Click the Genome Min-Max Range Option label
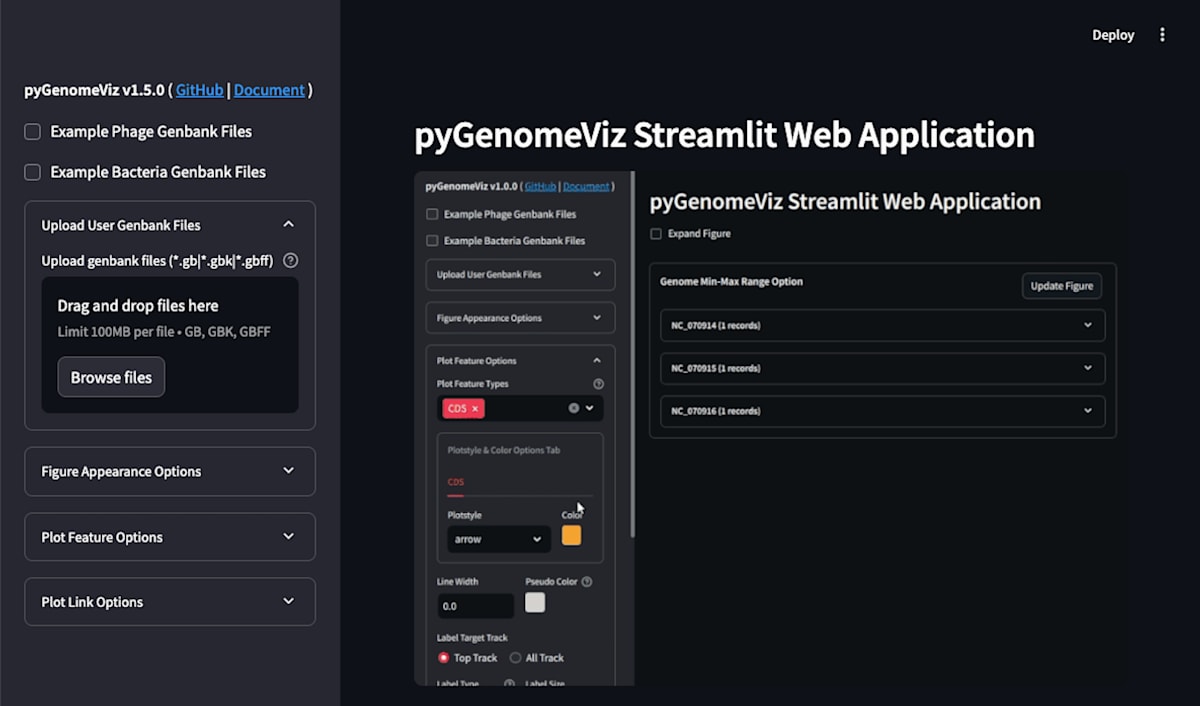This screenshot has width=1200, height=706. click(x=731, y=282)
